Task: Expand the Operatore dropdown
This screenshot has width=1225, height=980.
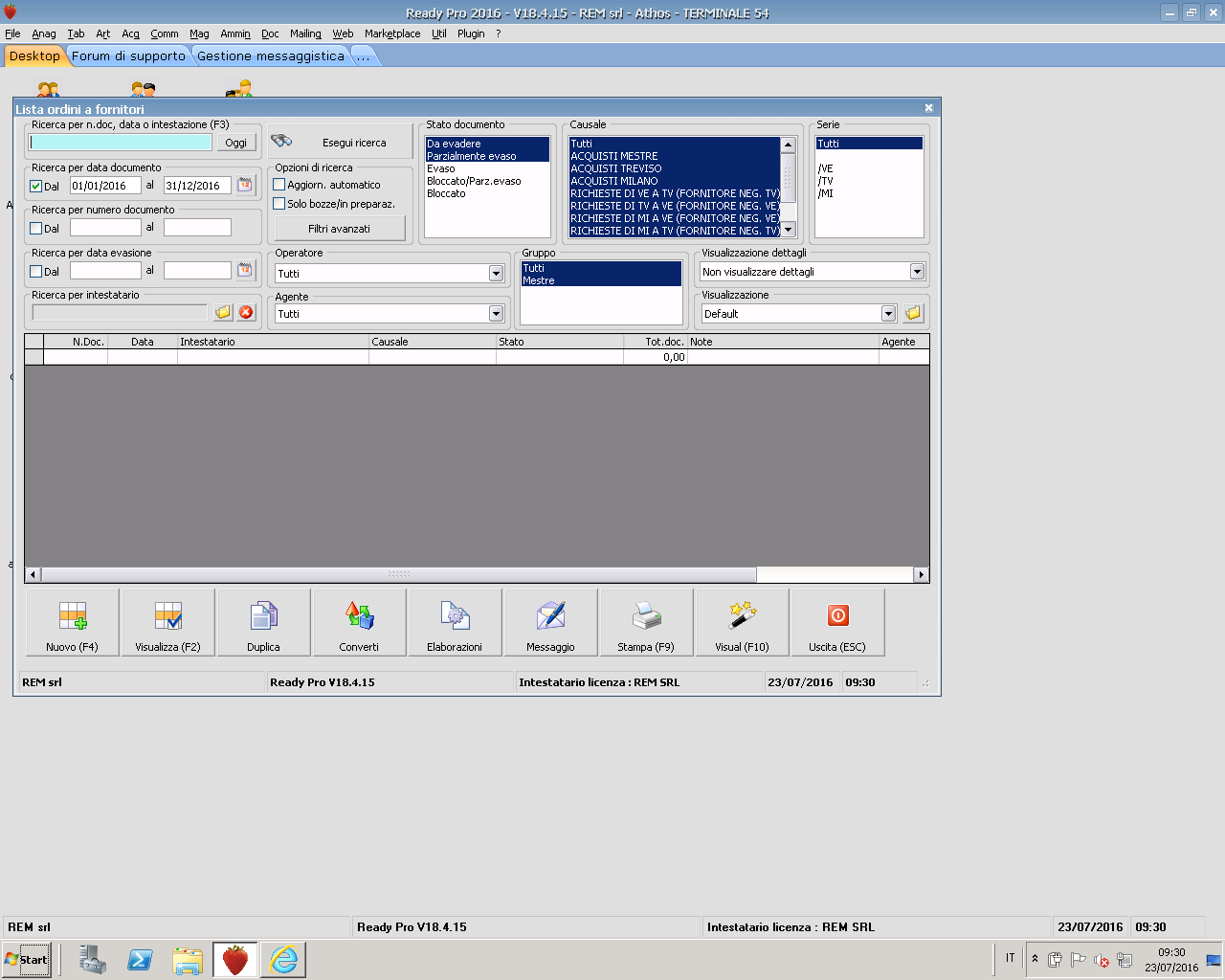Action: [x=496, y=274]
